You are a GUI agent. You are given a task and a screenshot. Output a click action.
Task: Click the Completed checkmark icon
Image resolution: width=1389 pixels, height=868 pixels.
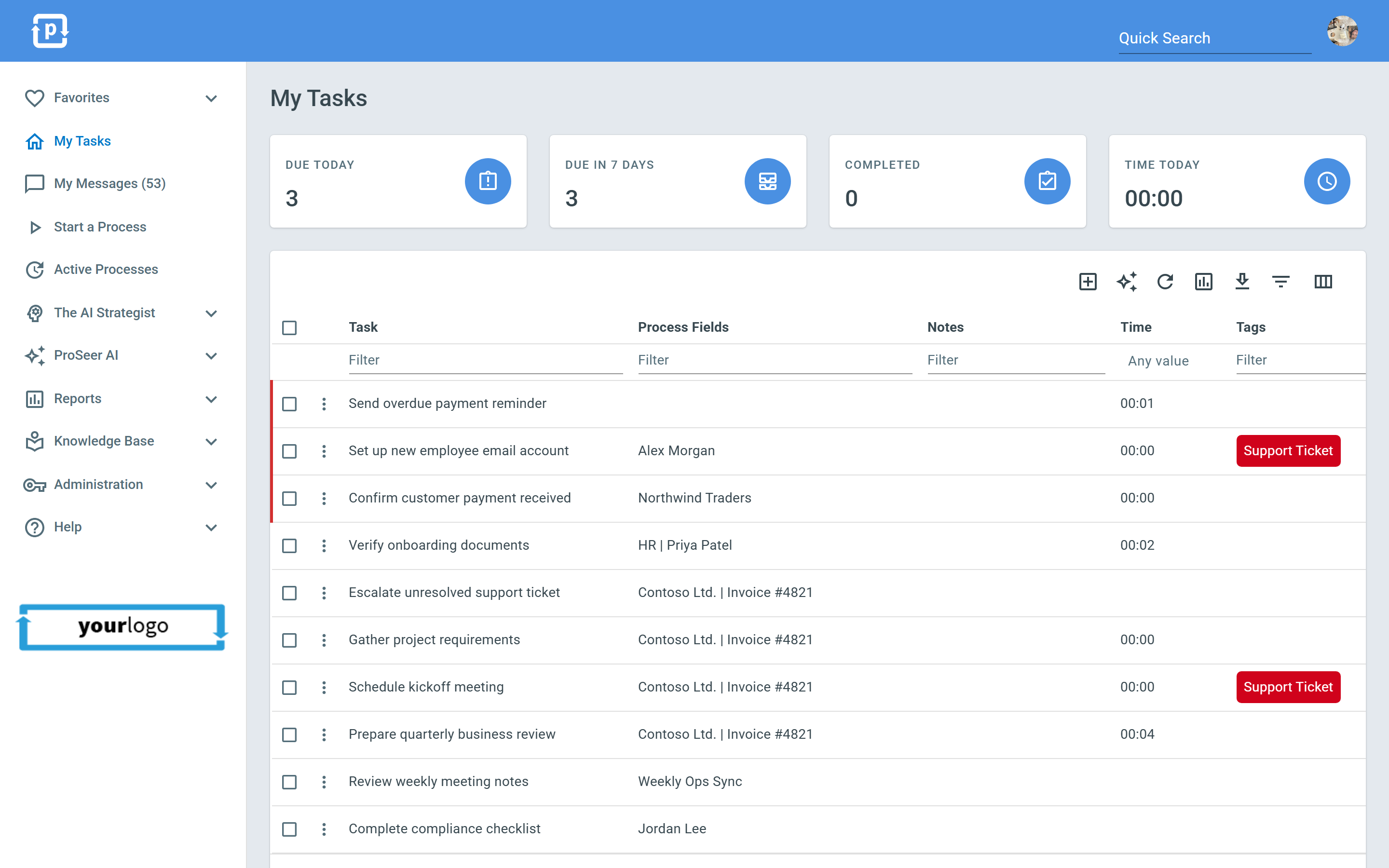coord(1047,181)
